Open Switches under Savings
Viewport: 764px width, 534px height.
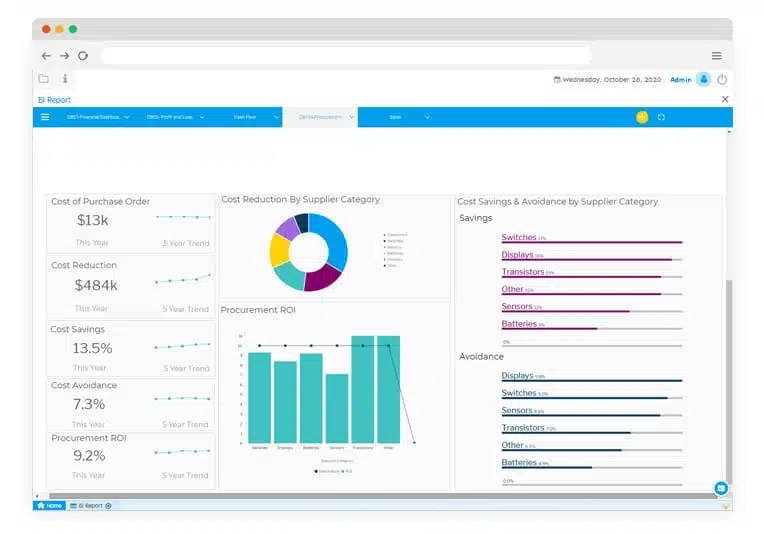(519, 237)
